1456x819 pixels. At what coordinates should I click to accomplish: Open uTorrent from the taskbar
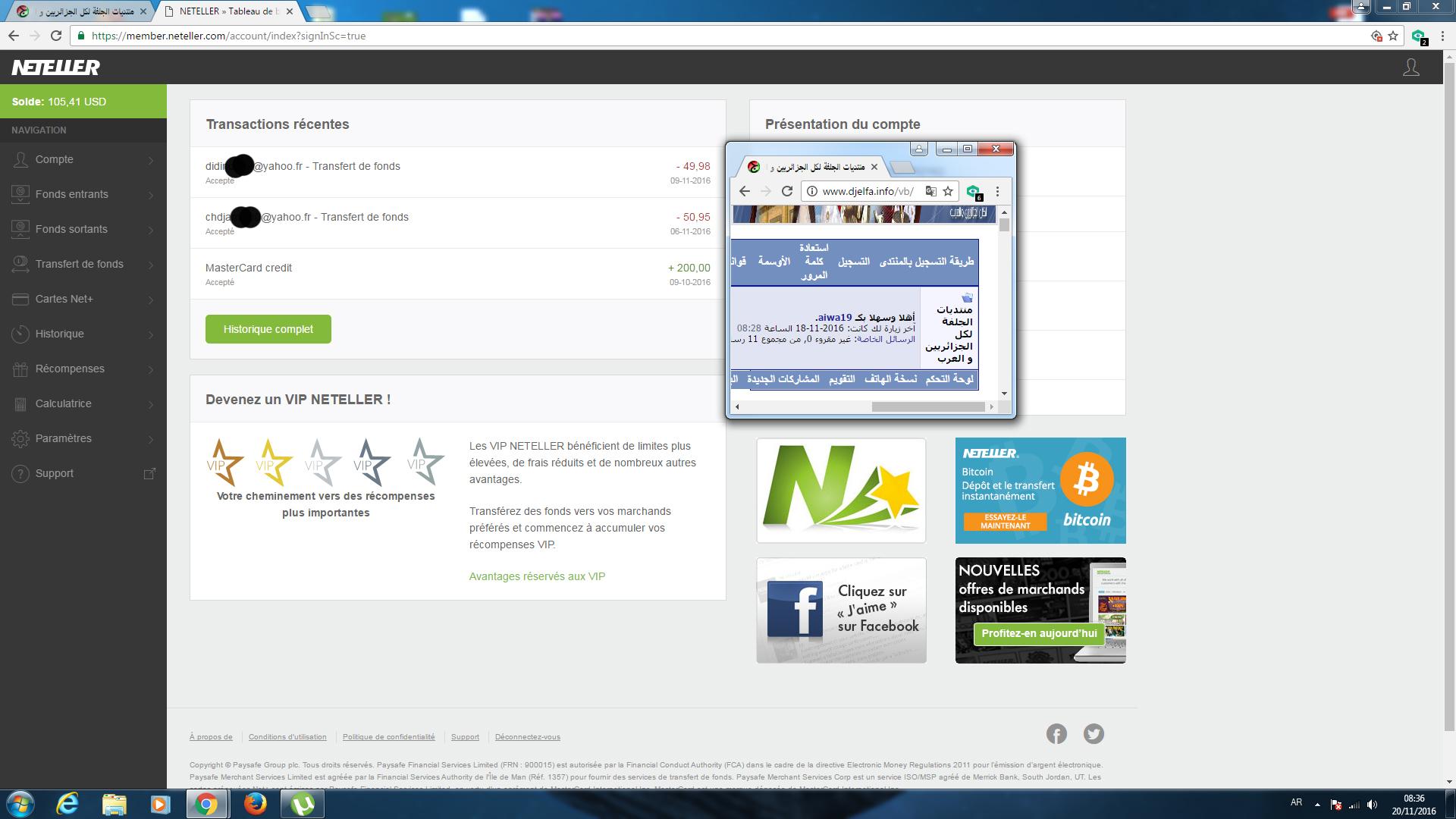(303, 804)
